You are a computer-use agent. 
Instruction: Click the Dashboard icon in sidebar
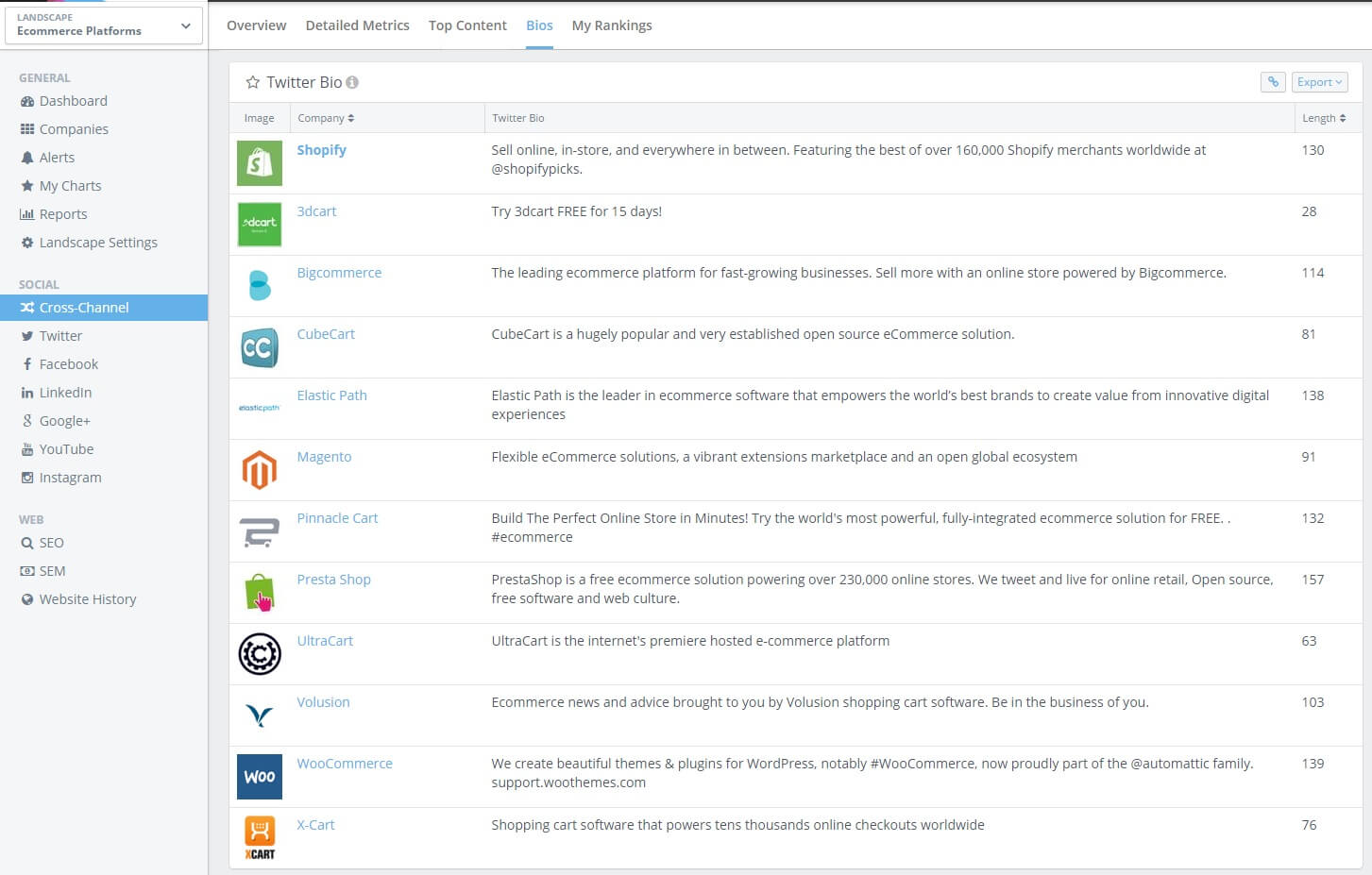pos(27,101)
